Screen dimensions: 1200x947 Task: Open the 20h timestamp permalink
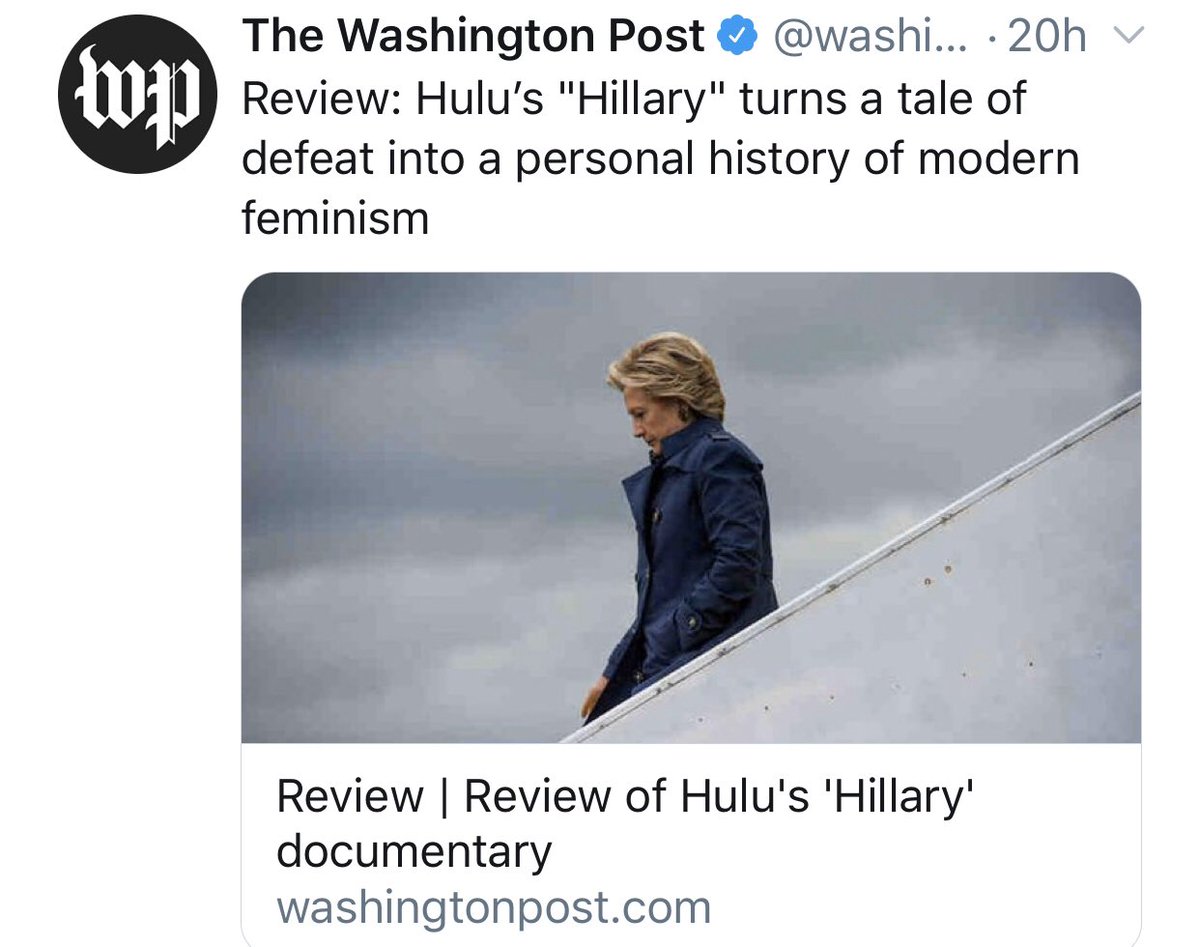(1047, 37)
